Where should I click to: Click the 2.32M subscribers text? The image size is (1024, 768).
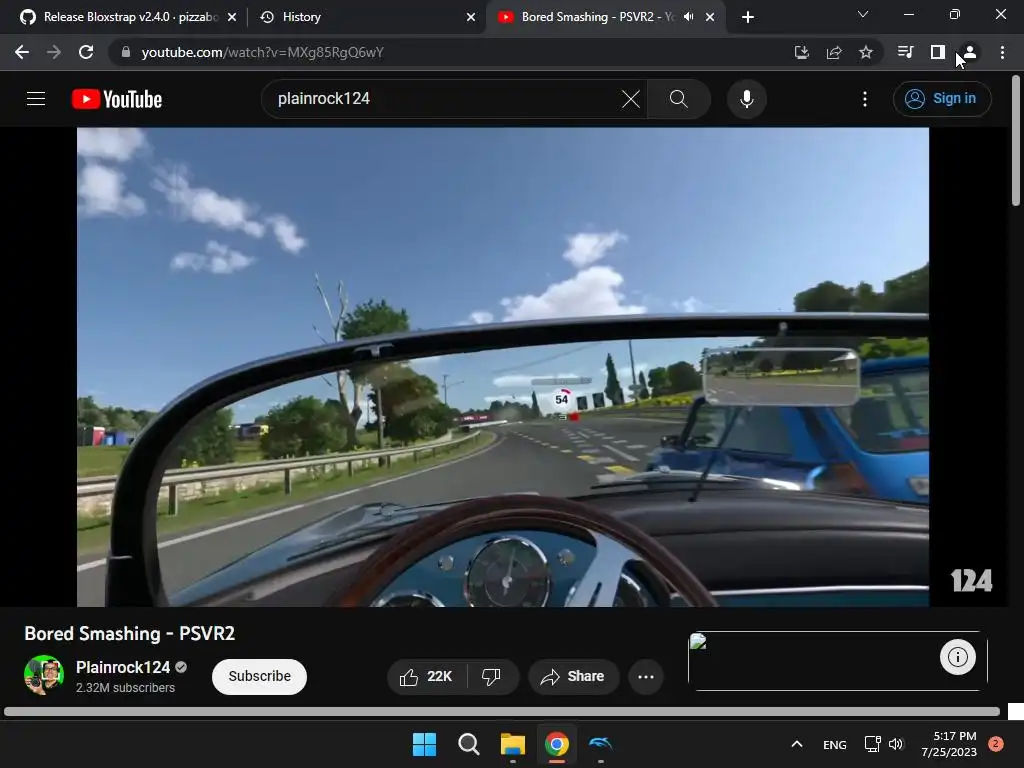(x=125, y=688)
